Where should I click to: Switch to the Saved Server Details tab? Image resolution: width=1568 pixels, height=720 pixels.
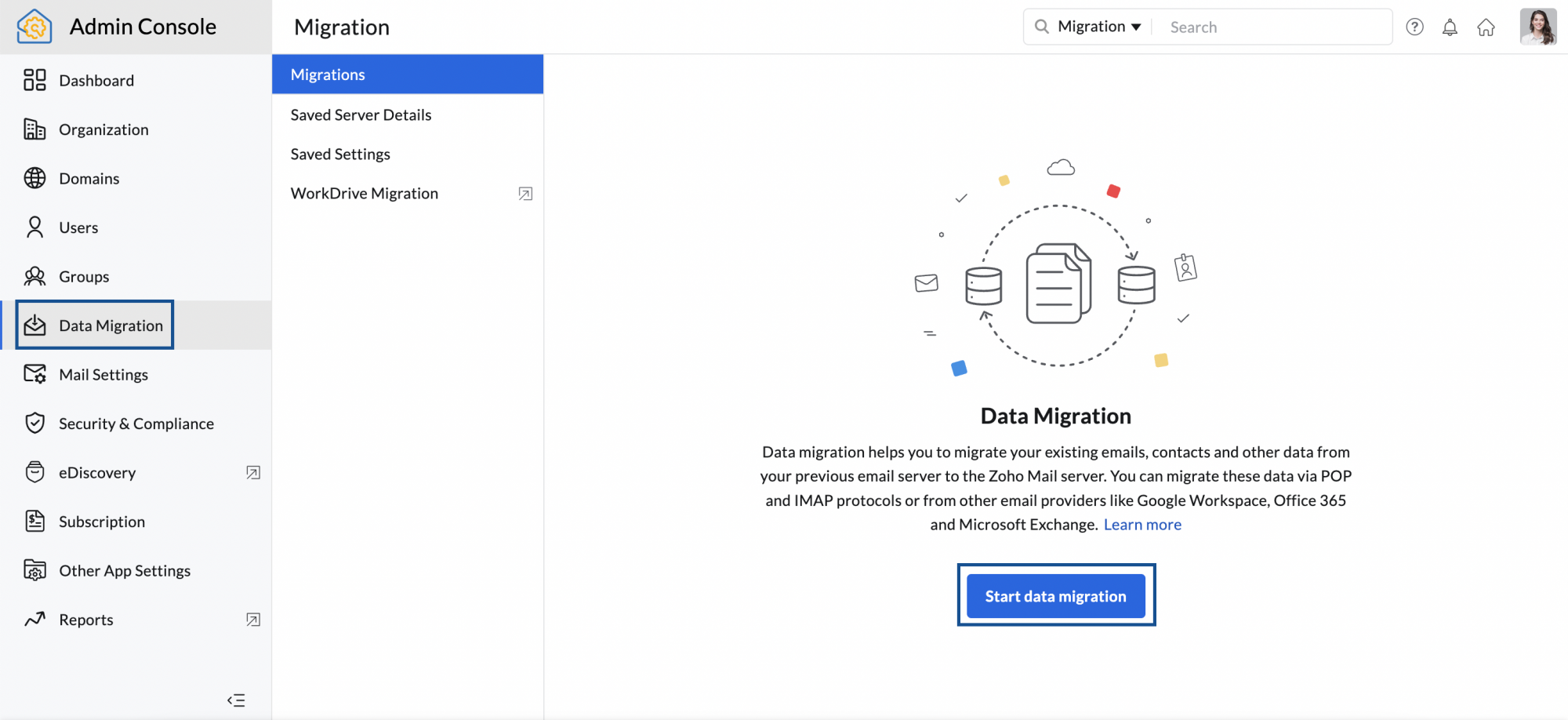[x=361, y=115]
